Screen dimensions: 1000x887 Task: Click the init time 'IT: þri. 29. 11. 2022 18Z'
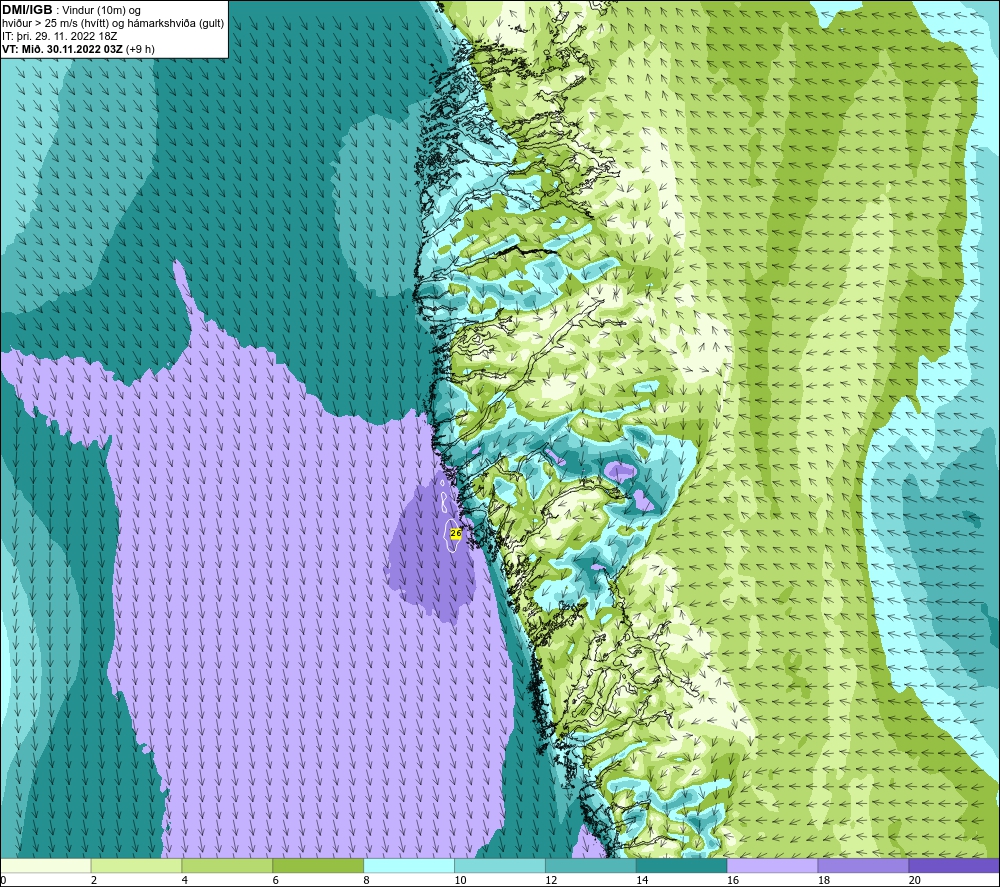pyautogui.click(x=59, y=36)
